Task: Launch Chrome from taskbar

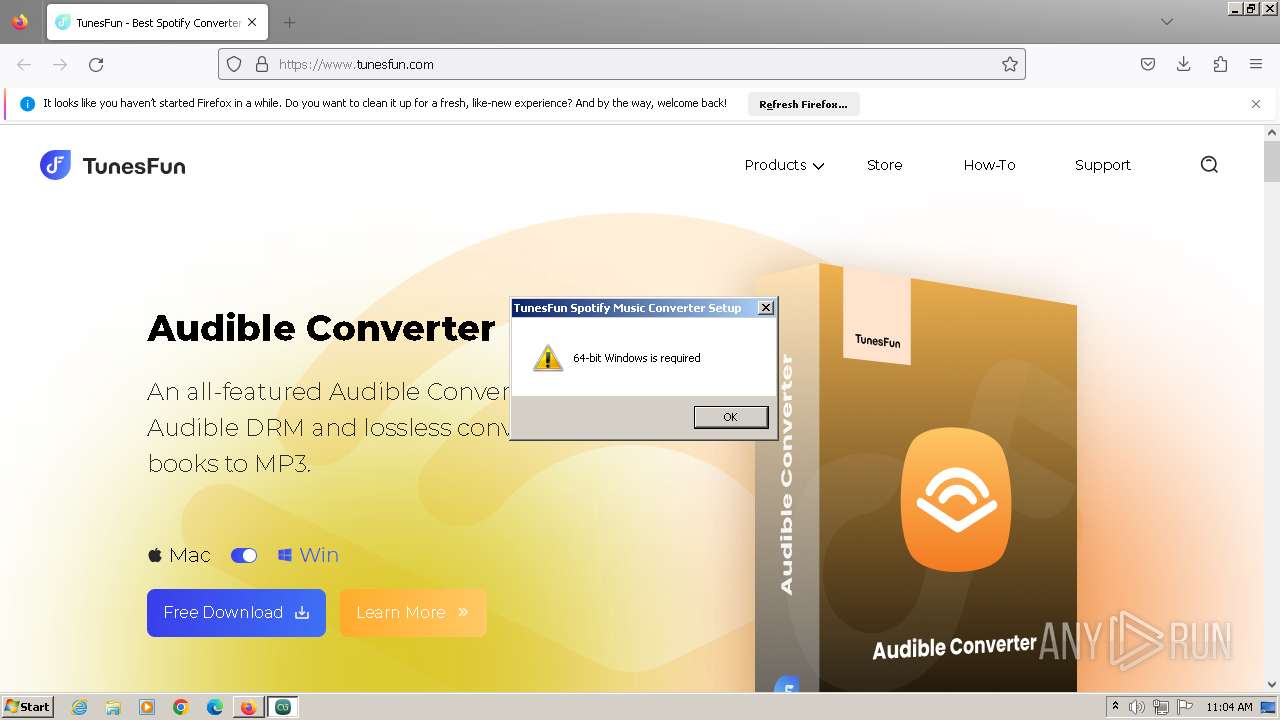Action: coord(181,707)
